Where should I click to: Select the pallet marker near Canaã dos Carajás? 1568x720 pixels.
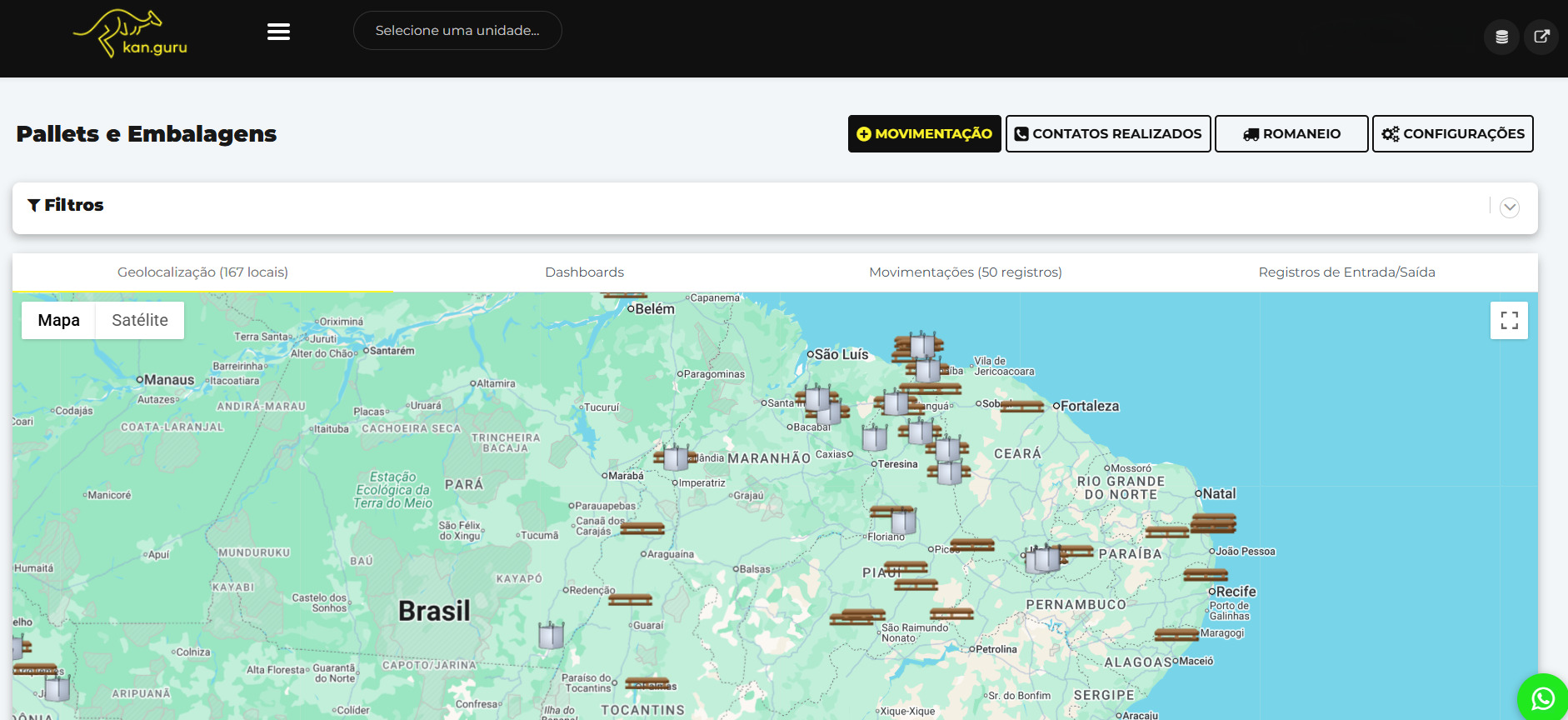(x=642, y=528)
